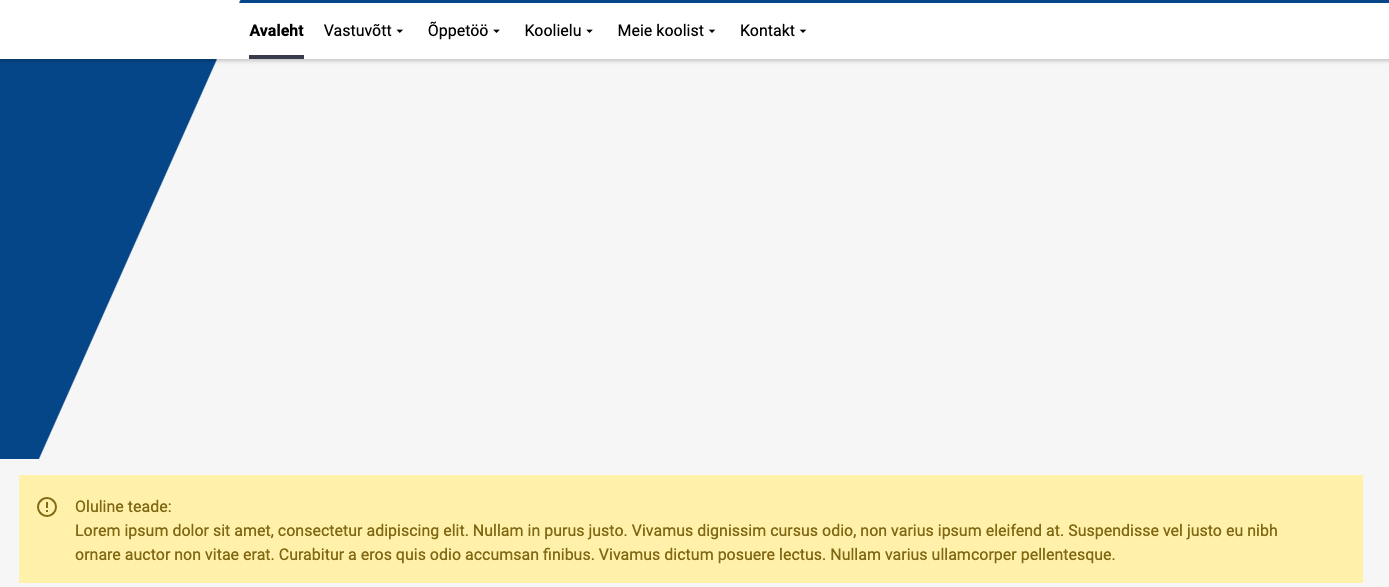The height and width of the screenshot is (587, 1389).
Task: Select the Koolielu navigation item
Action: tap(553, 31)
